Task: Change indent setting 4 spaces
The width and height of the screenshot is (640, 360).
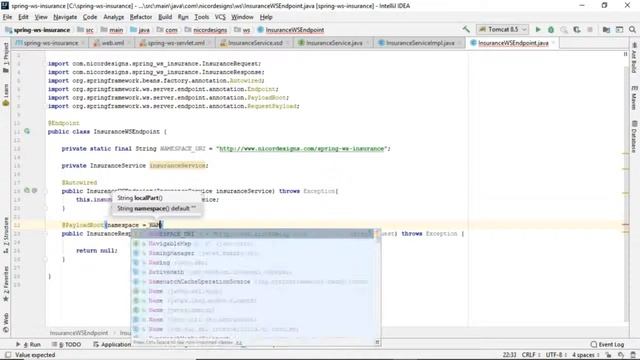Action: click(x=585, y=355)
